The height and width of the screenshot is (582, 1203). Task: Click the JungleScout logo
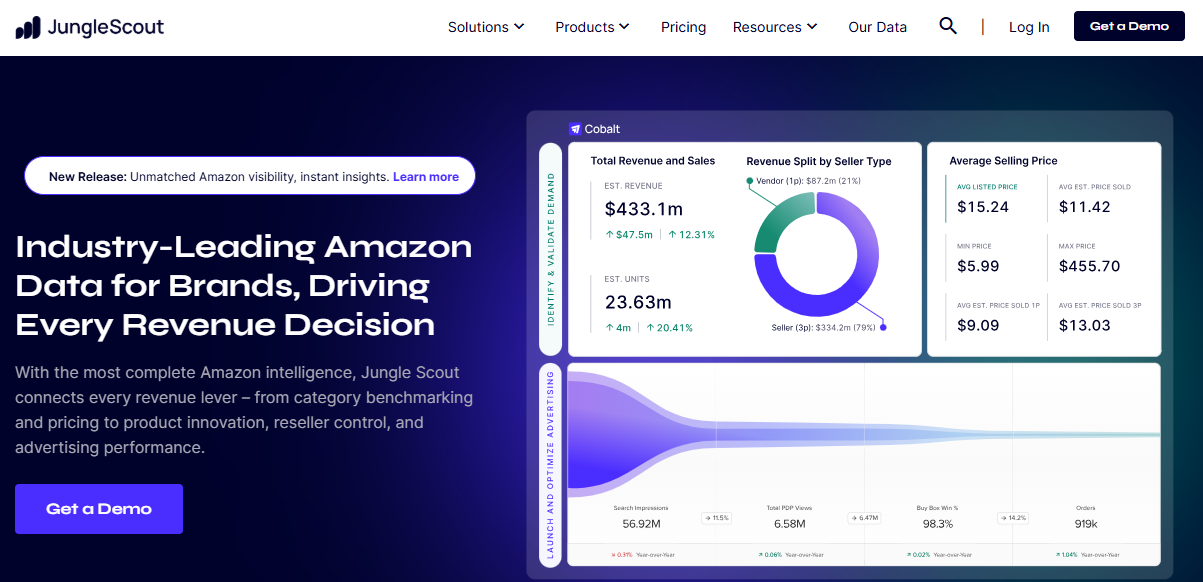90,27
